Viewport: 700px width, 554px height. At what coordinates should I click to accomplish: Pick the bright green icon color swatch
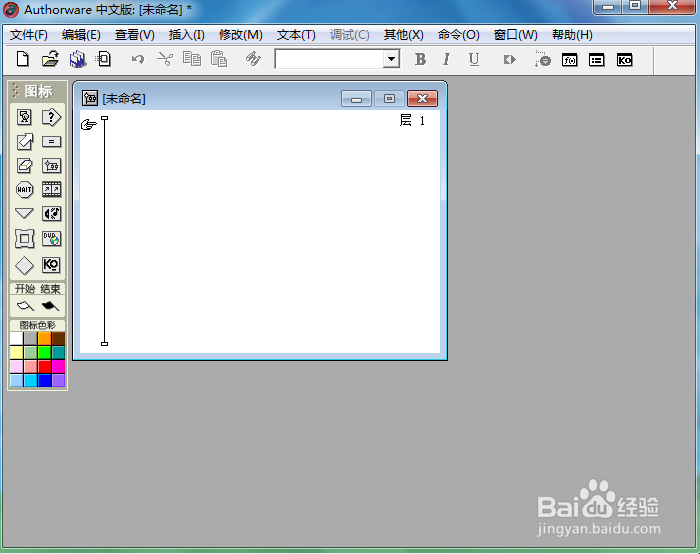click(44, 353)
